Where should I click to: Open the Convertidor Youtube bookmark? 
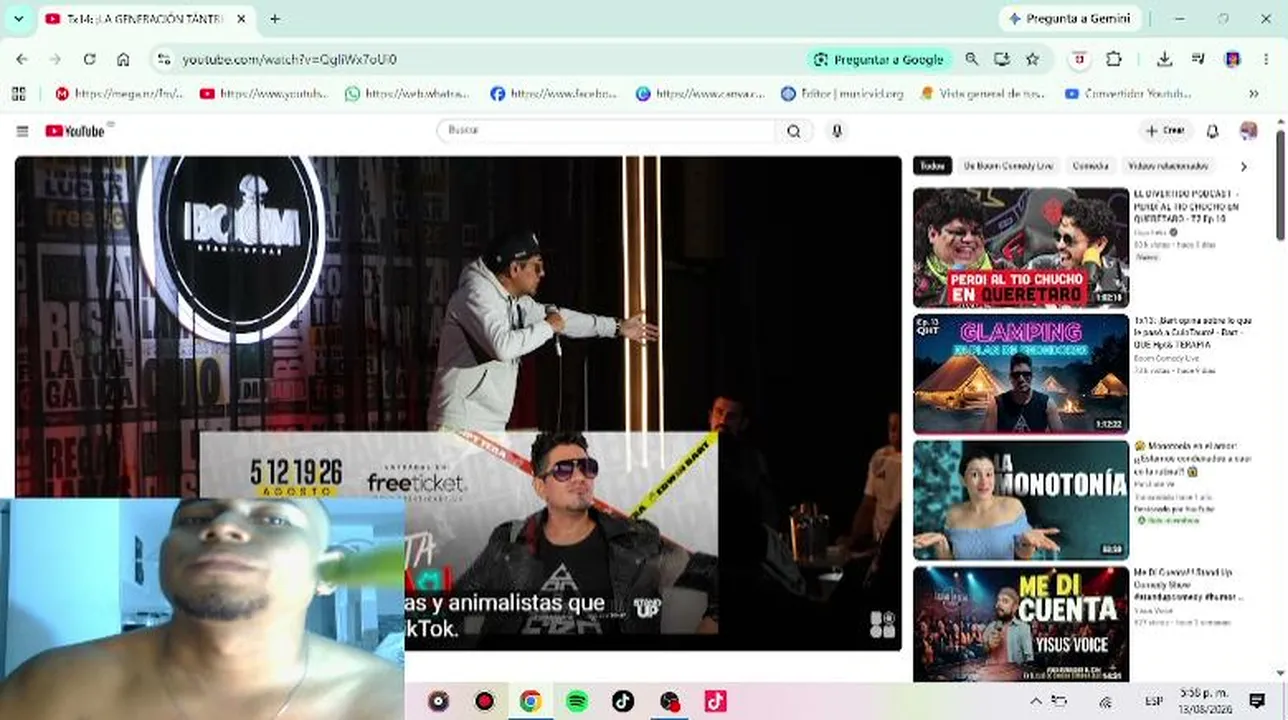[1128, 93]
